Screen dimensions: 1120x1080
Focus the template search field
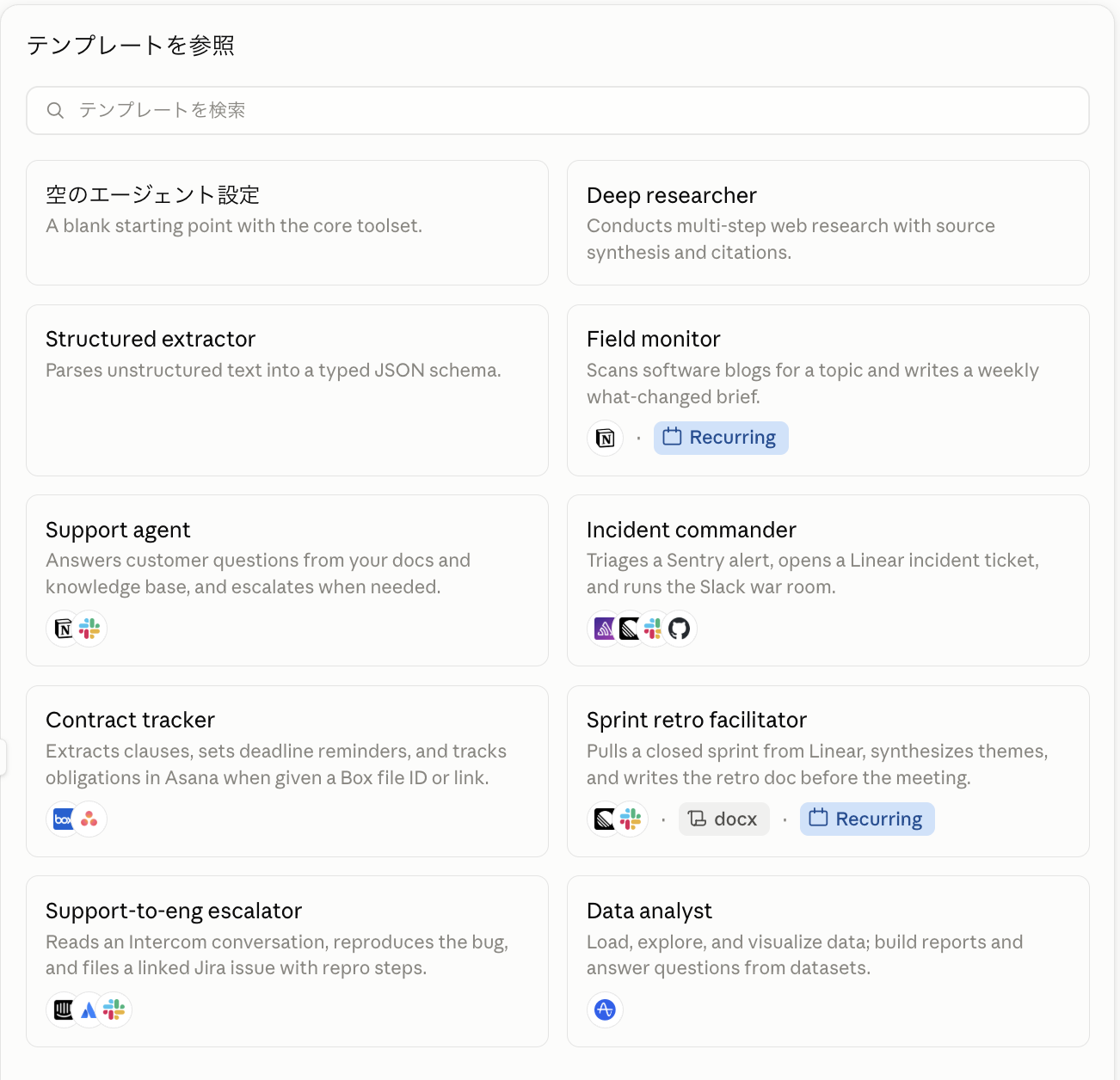pyautogui.click(x=557, y=110)
